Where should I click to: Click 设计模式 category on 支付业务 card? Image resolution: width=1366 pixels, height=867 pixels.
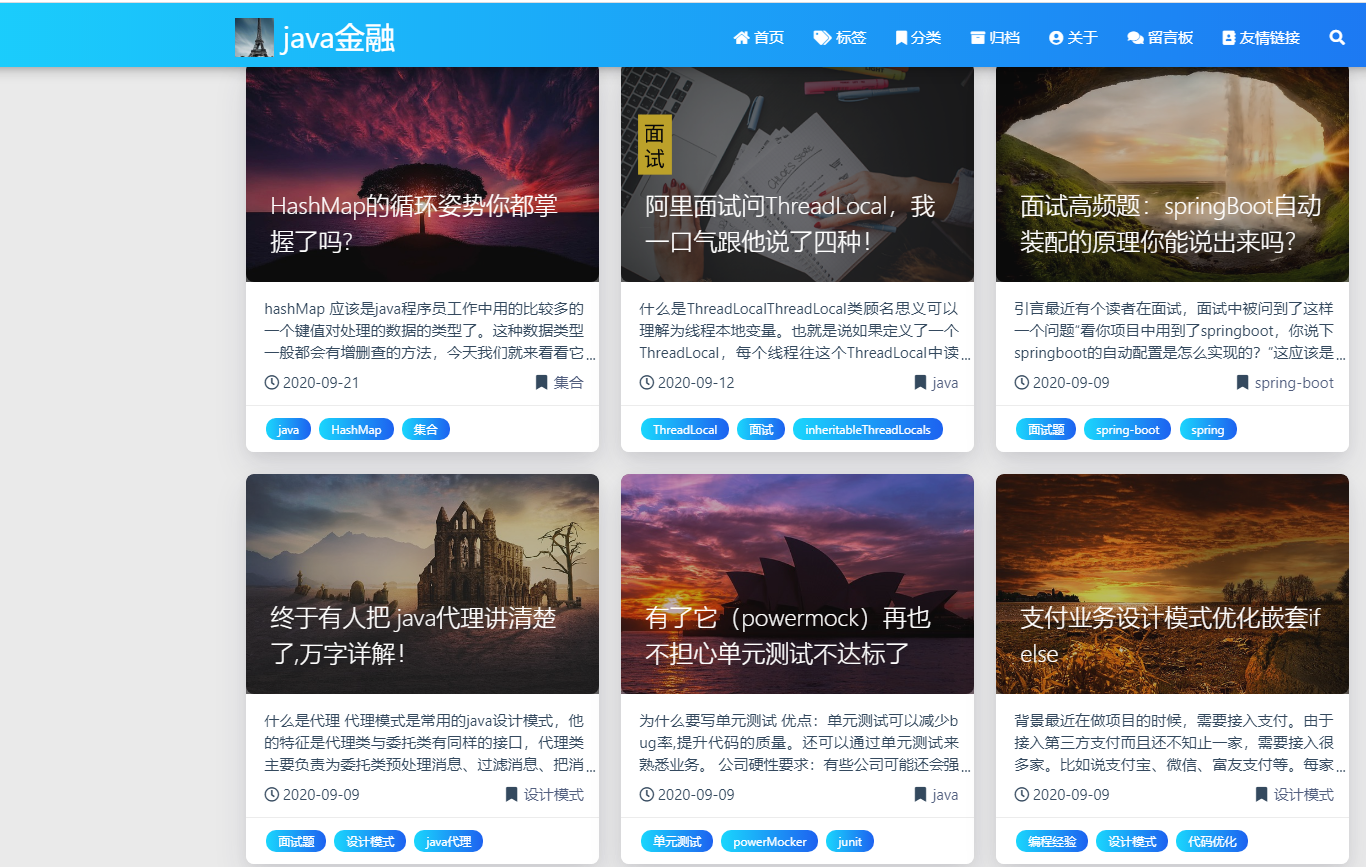[1304, 794]
